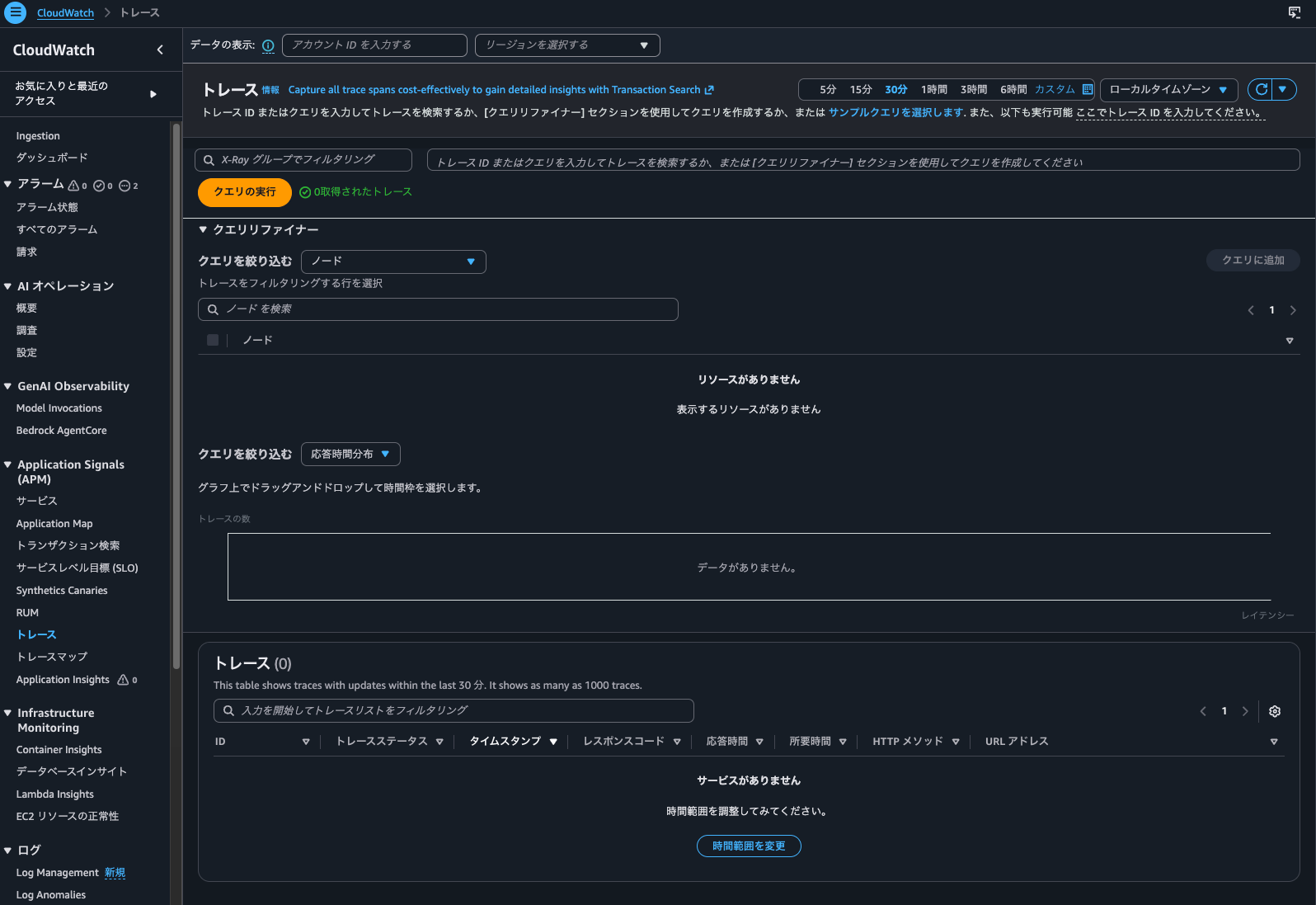Select the 5分 time range option

pyautogui.click(x=828, y=89)
